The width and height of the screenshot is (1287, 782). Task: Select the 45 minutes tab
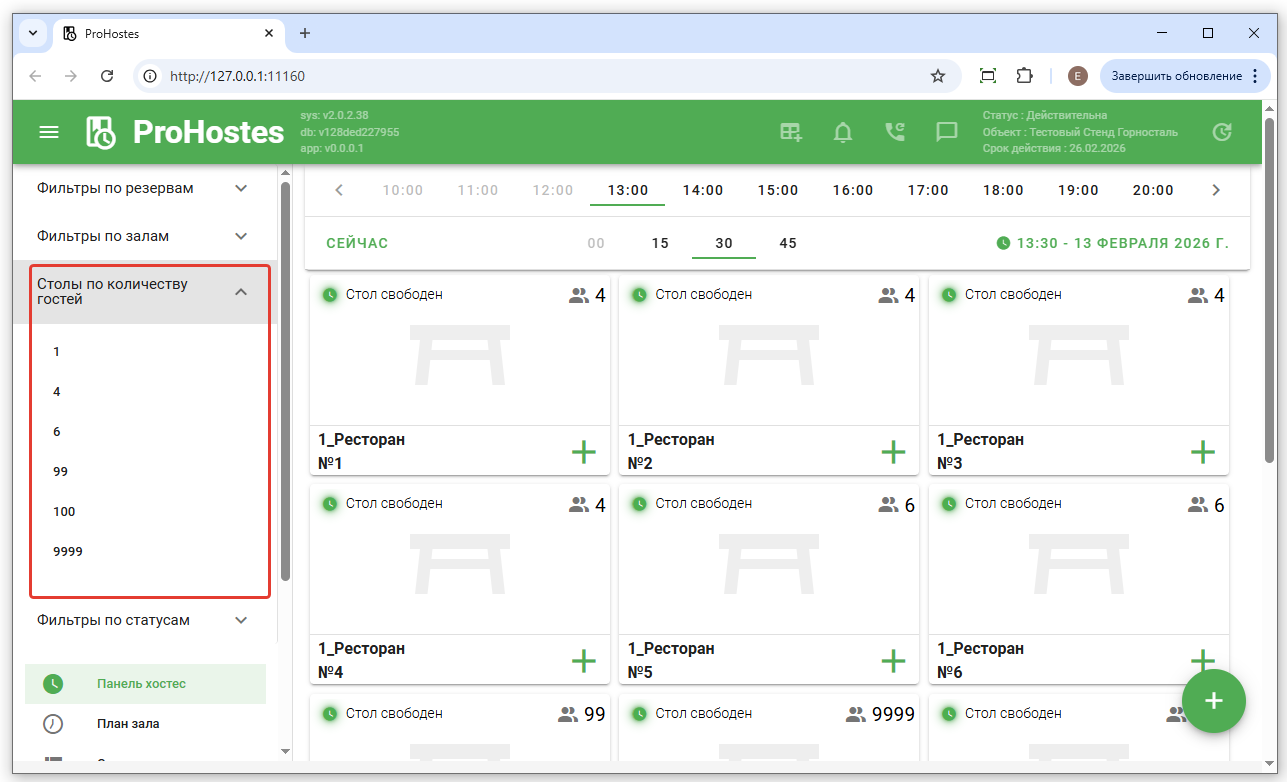point(788,243)
